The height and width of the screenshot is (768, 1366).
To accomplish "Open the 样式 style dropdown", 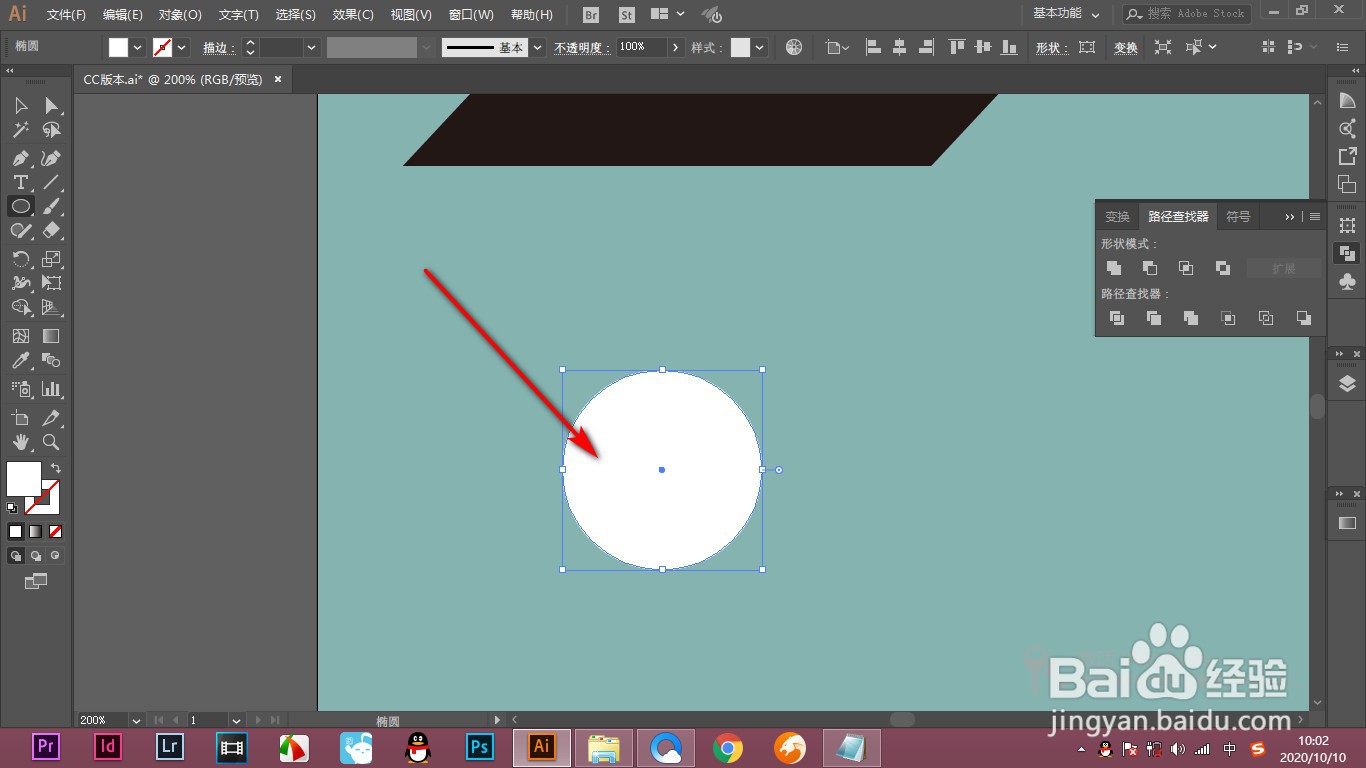I will [760, 47].
